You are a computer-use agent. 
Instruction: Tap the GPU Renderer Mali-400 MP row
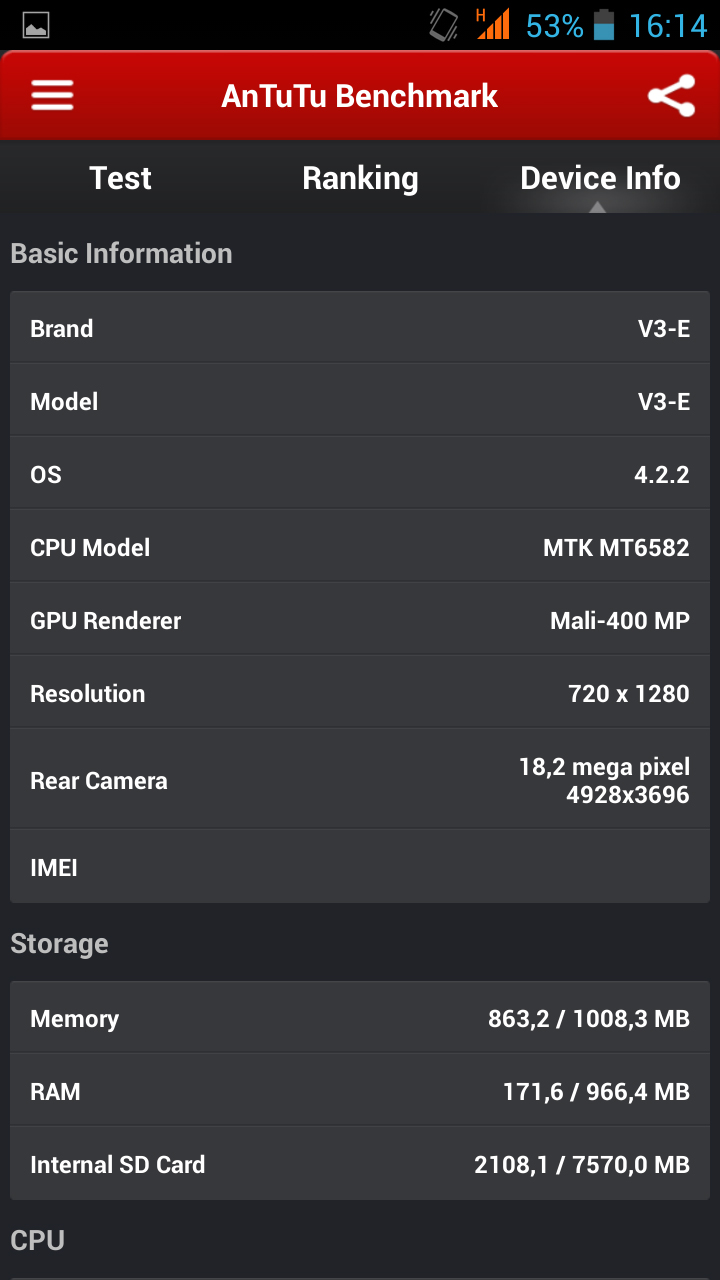(x=360, y=620)
